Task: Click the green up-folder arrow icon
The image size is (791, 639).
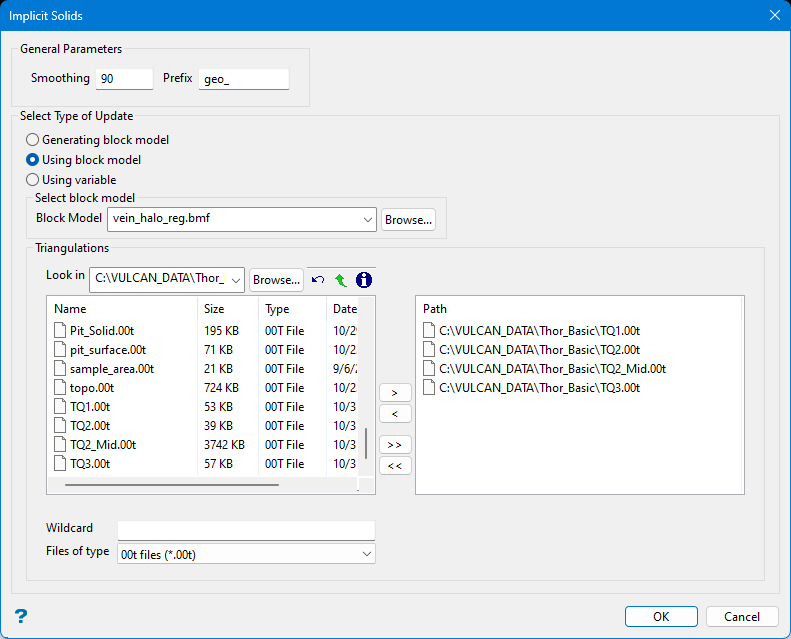Action: pyautogui.click(x=341, y=280)
